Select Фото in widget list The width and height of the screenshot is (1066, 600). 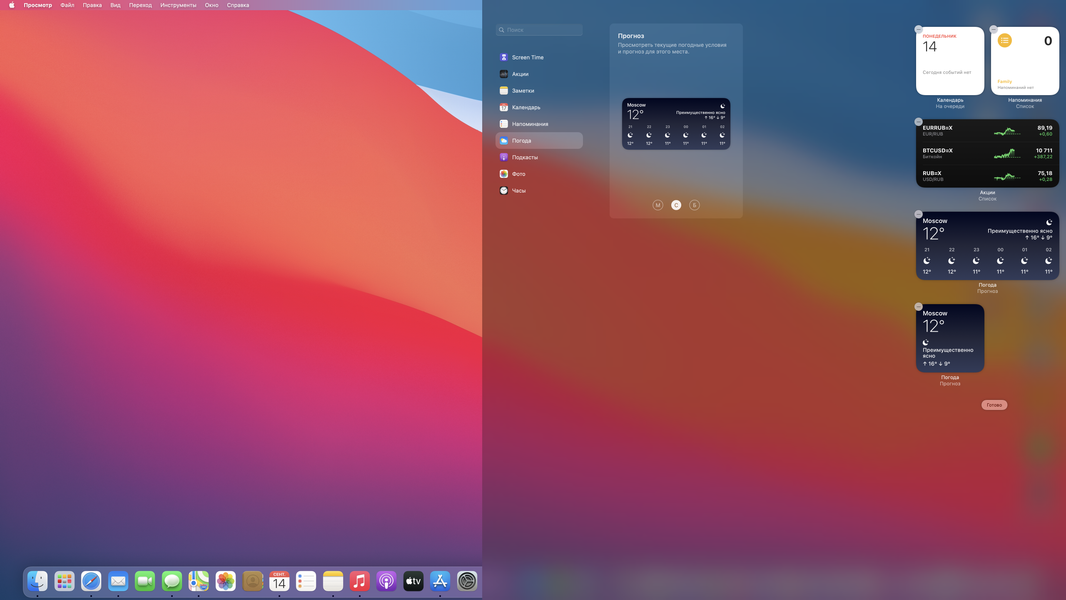(539, 174)
